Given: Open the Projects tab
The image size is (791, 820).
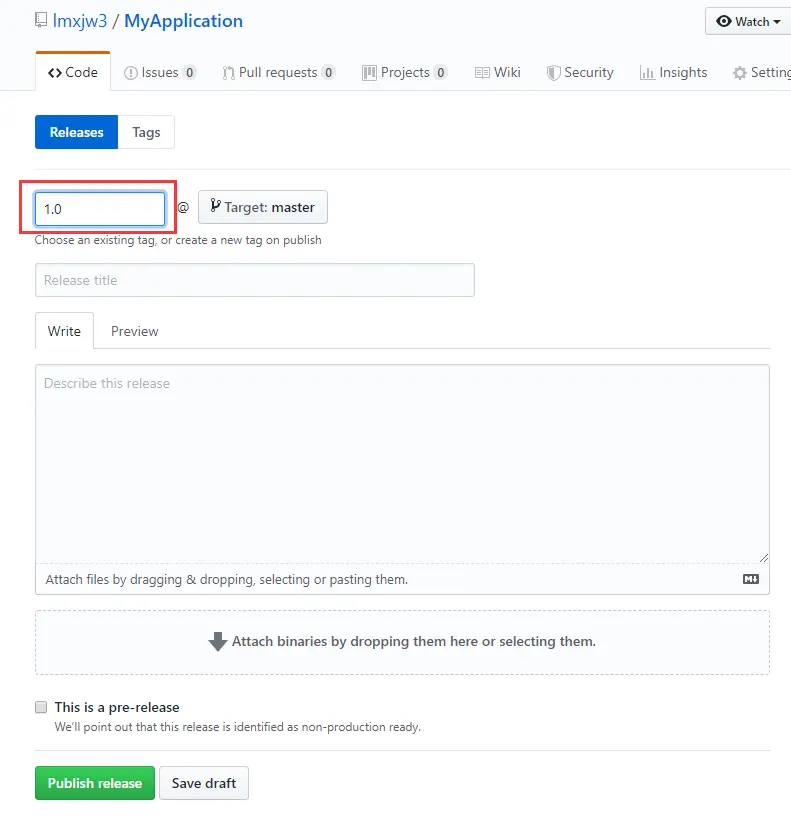Looking at the screenshot, I should (x=405, y=72).
